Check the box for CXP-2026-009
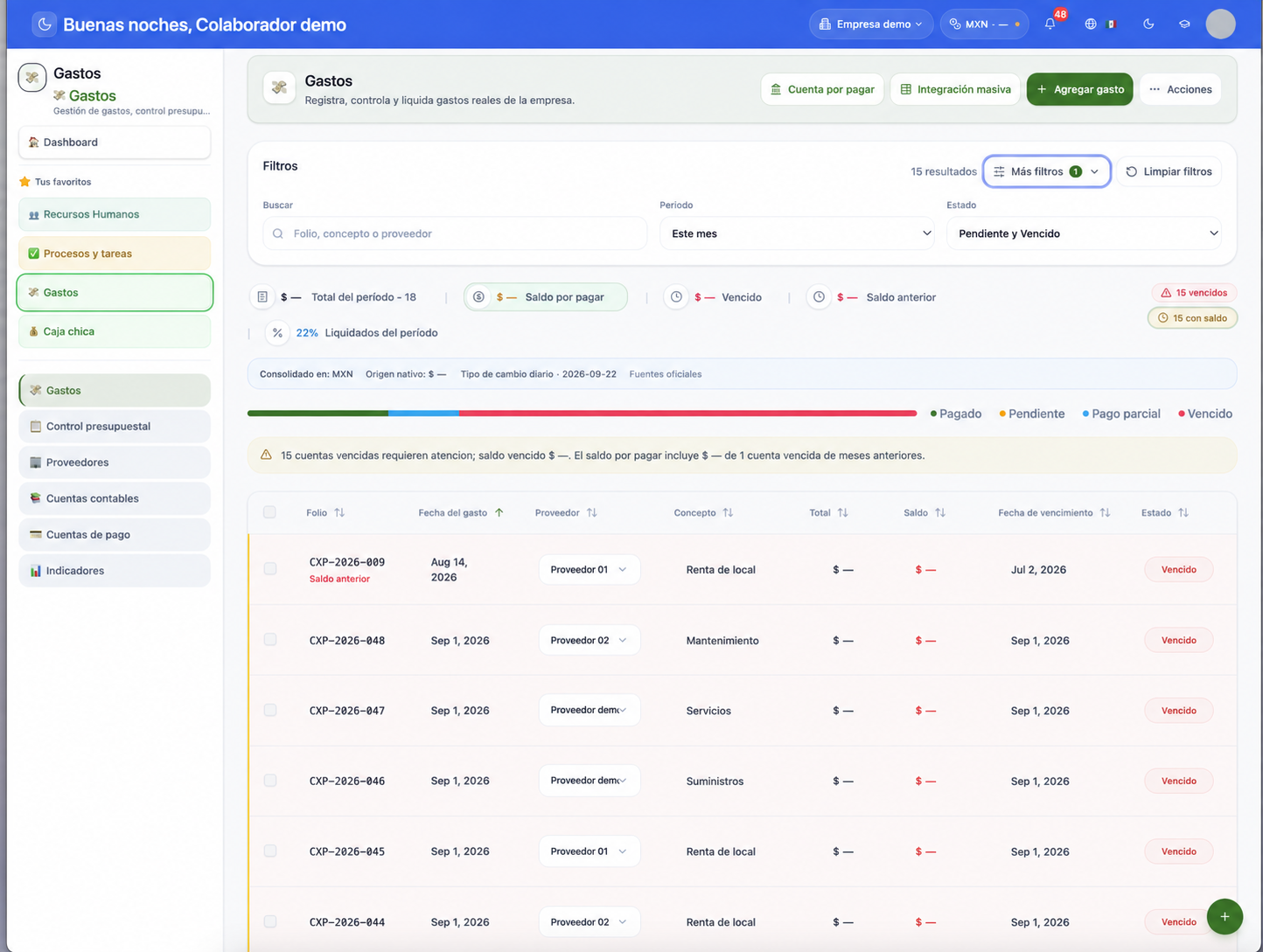The image size is (1263, 952). (270, 569)
